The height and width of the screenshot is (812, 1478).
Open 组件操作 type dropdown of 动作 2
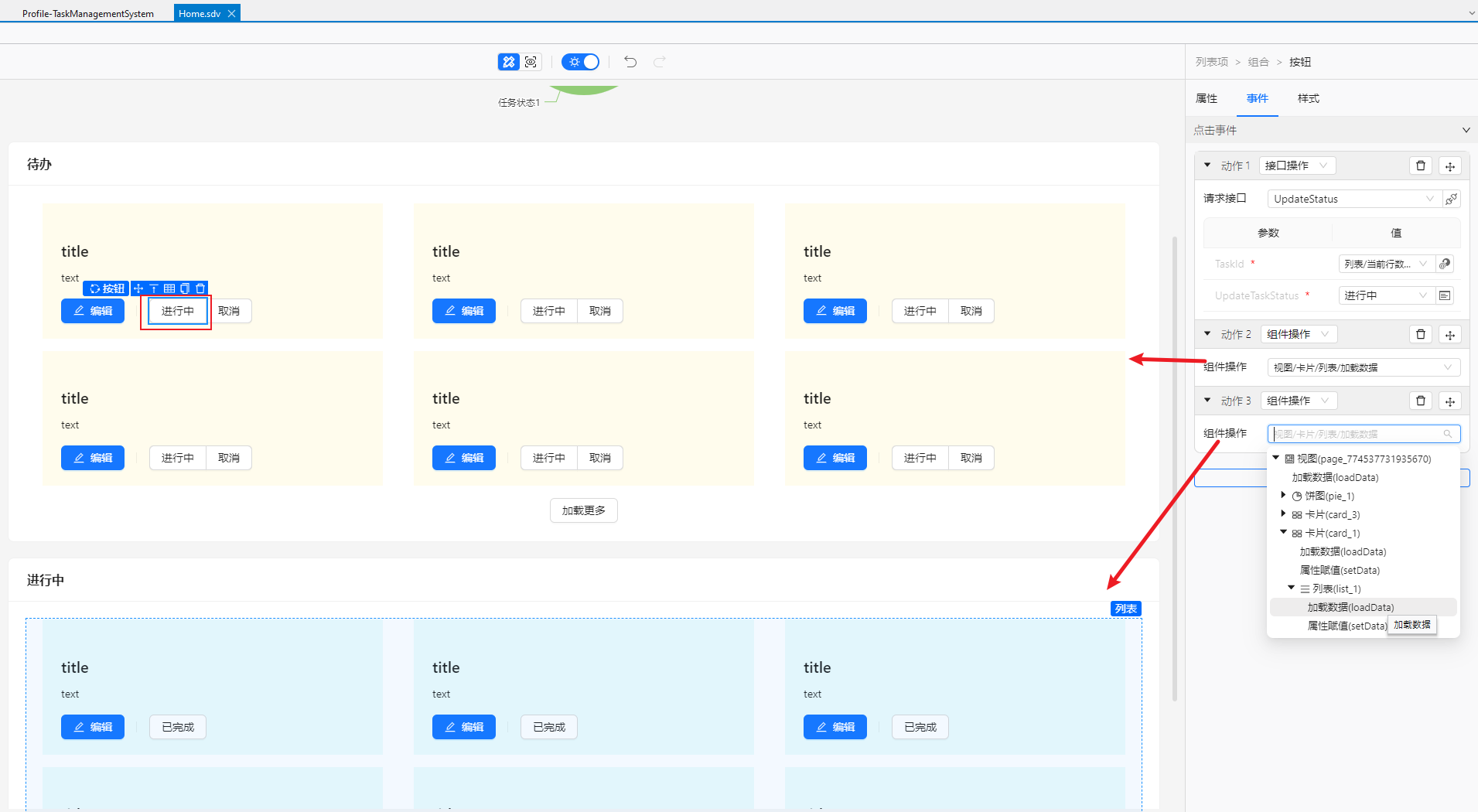[x=1299, y=334]
